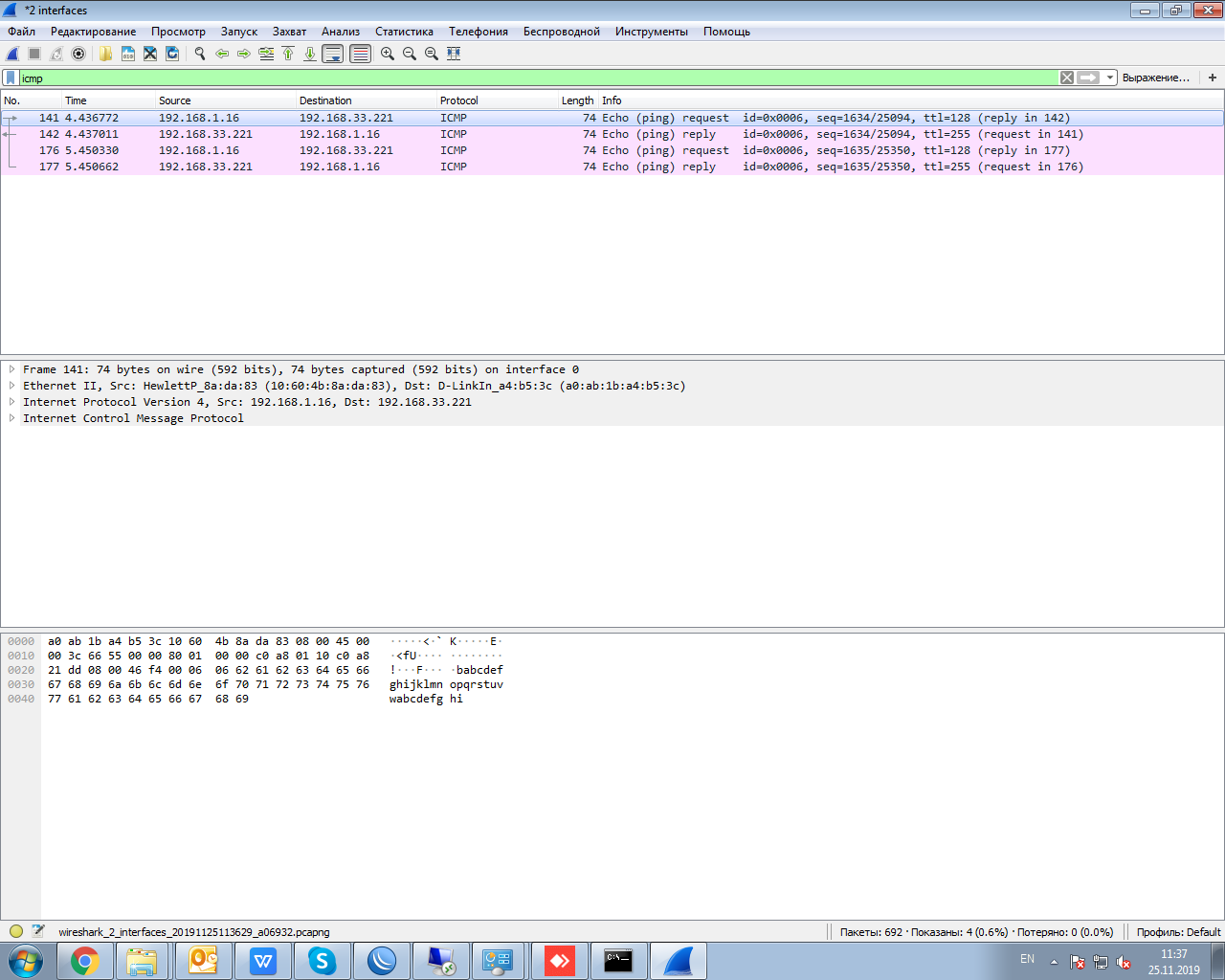Image resolution: width=1225 pixels, height=980 pixels.
Task: Save the capture file via toolbar icon
Action: pyautogui.click(x=128, y=54)
